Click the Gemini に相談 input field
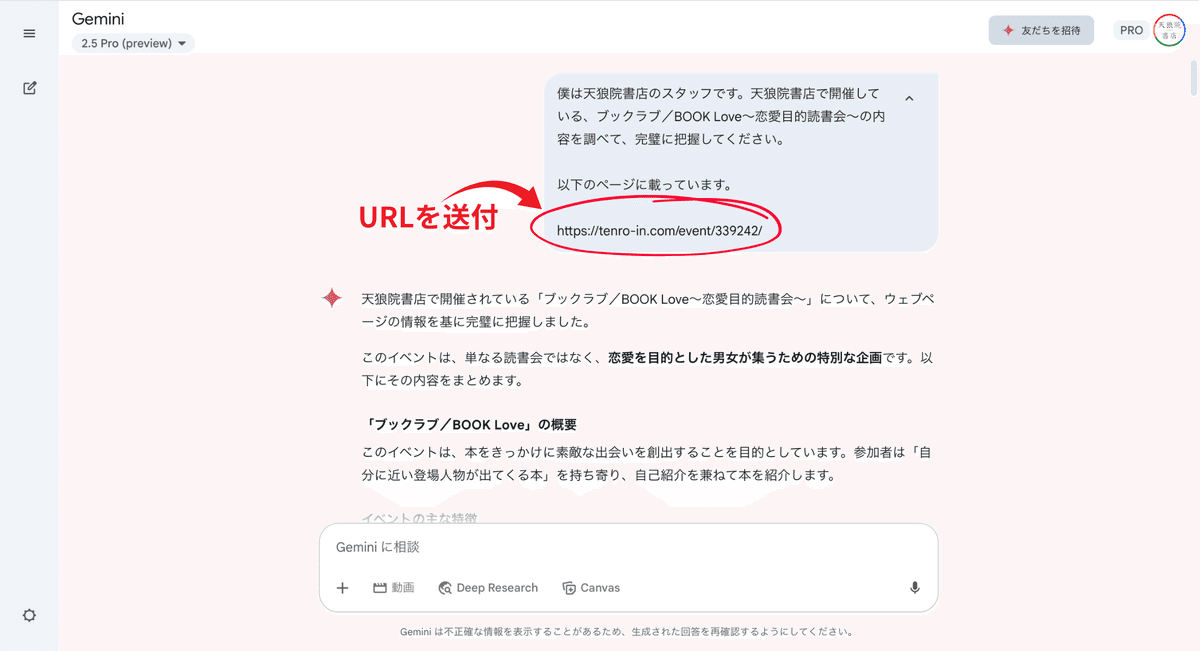 point(628,547)
